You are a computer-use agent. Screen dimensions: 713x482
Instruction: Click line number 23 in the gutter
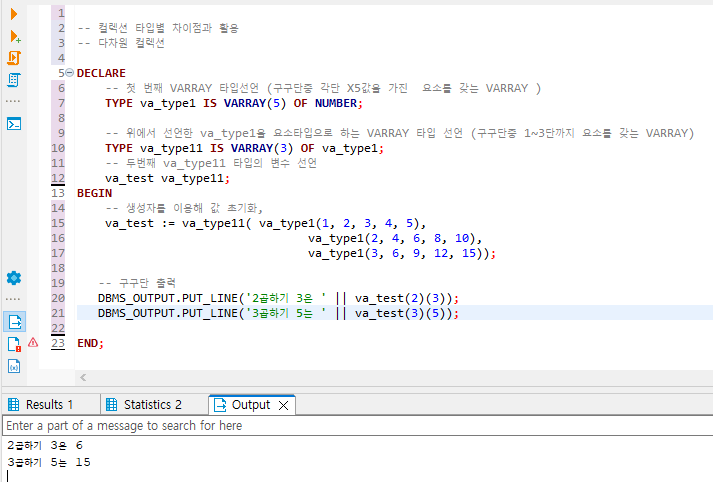click(x=58, y=343)
